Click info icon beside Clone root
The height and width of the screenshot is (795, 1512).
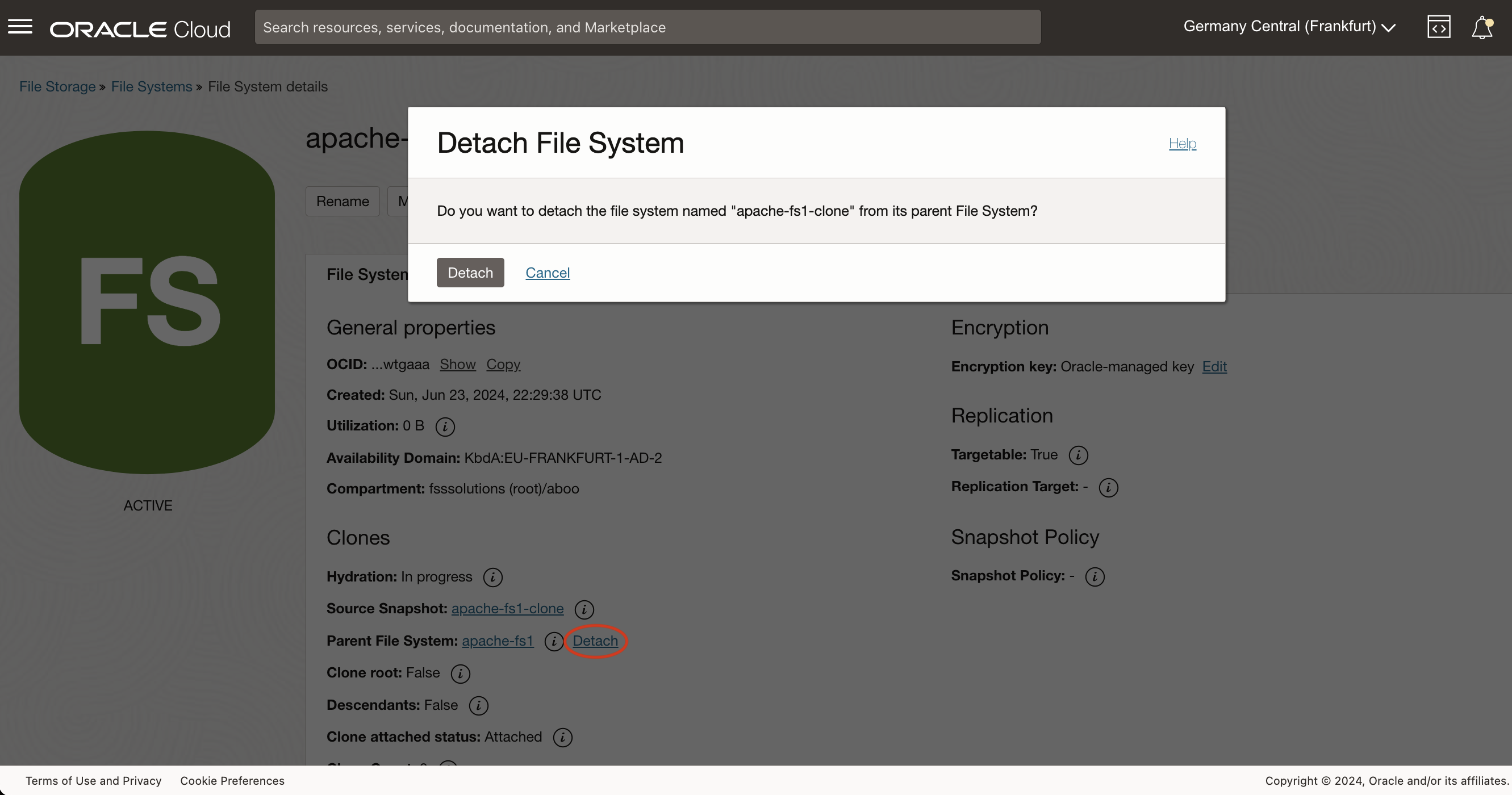(460, 673)
